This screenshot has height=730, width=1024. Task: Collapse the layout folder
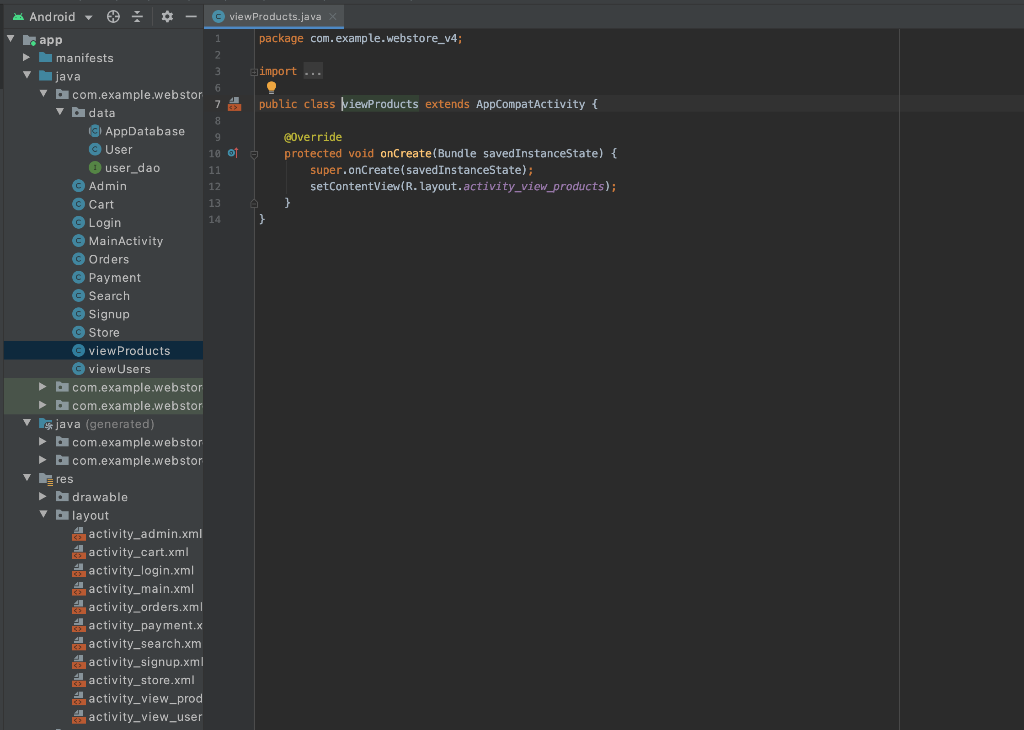coord(43,515)
